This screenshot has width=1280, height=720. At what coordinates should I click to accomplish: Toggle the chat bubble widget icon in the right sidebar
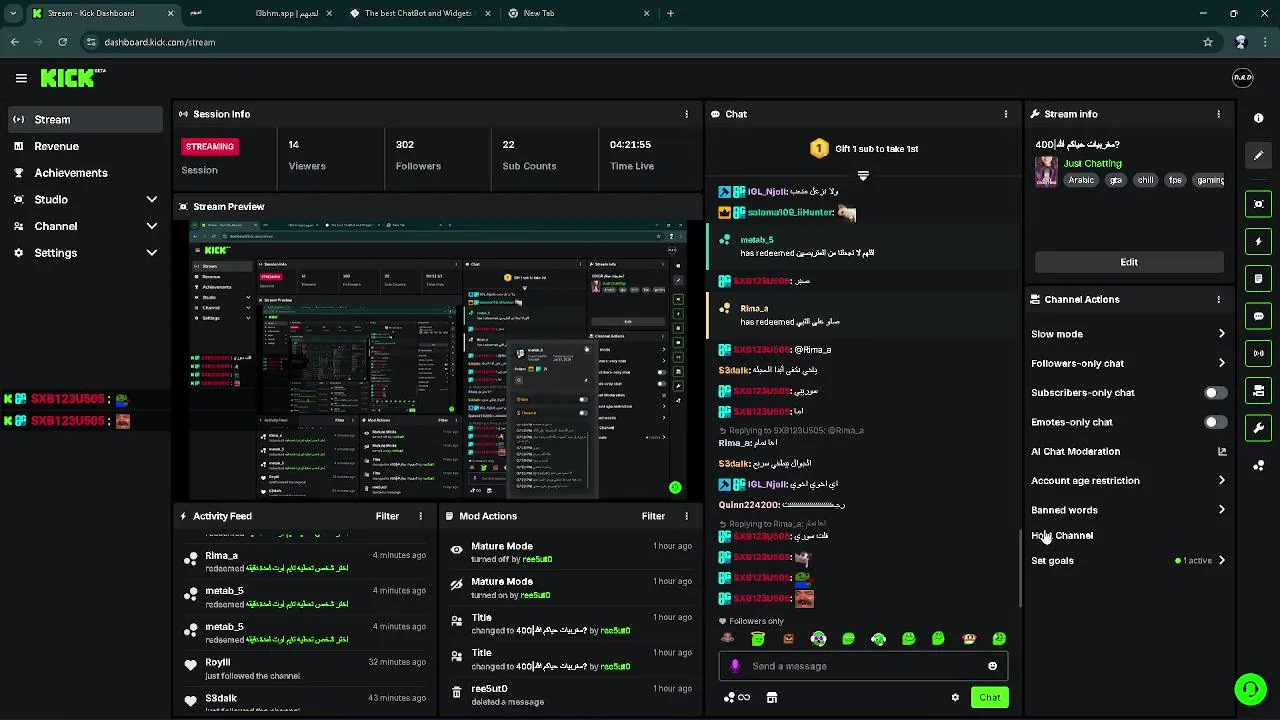[x=1258, y=316]
